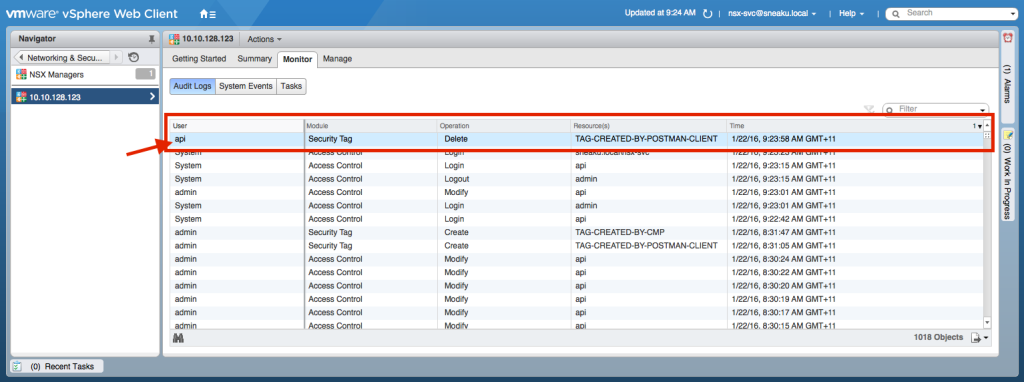Open the navigation history clock icon

pos(133,57)
